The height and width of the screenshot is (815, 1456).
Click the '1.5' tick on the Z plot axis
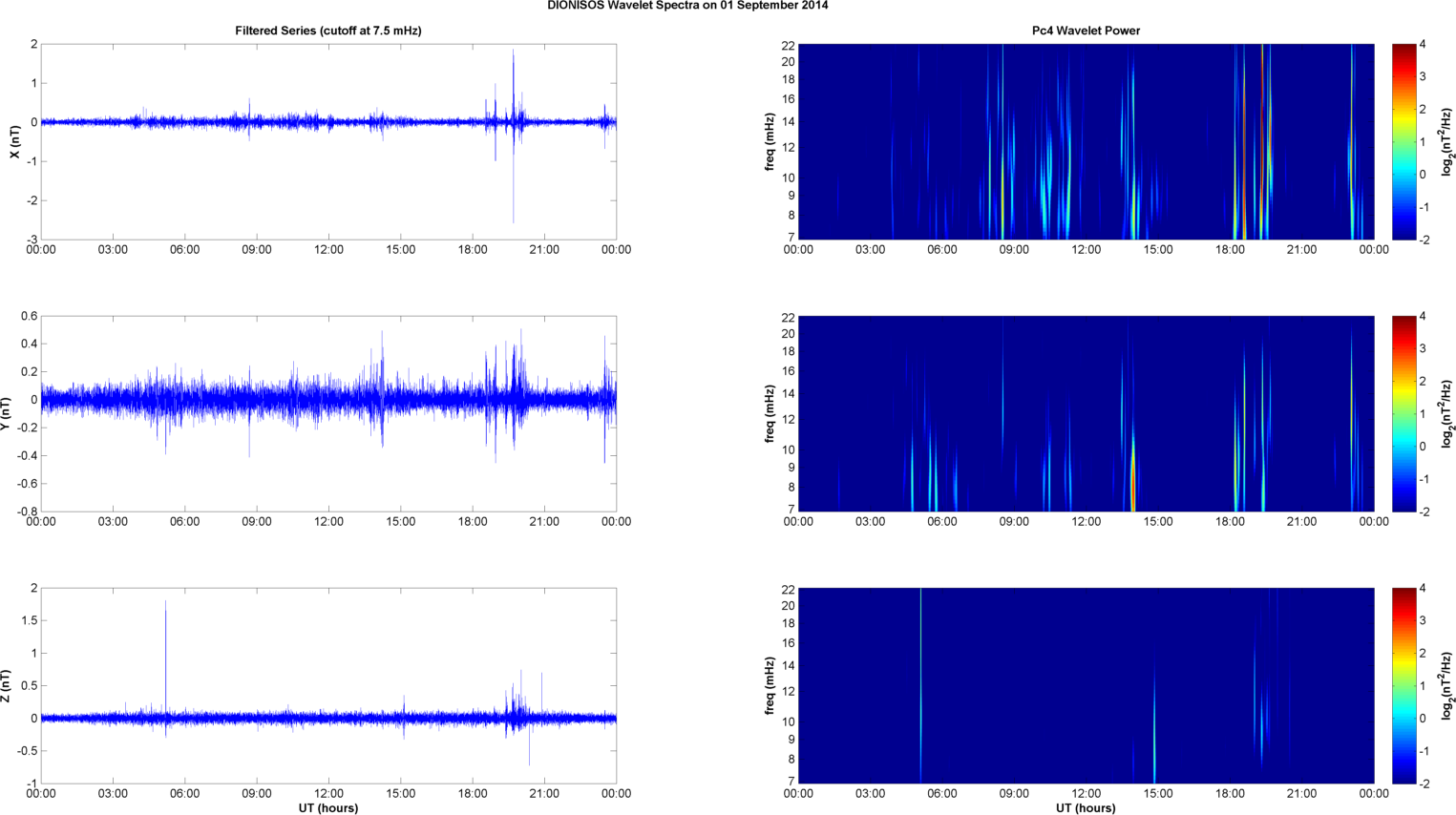tap(30, 620)
